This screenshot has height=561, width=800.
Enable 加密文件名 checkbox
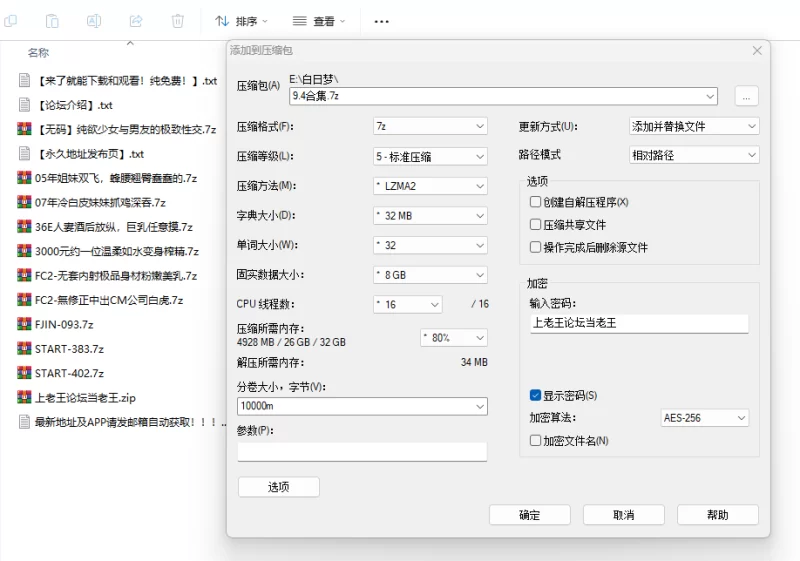pyautogui.click(x=535, y=441)
